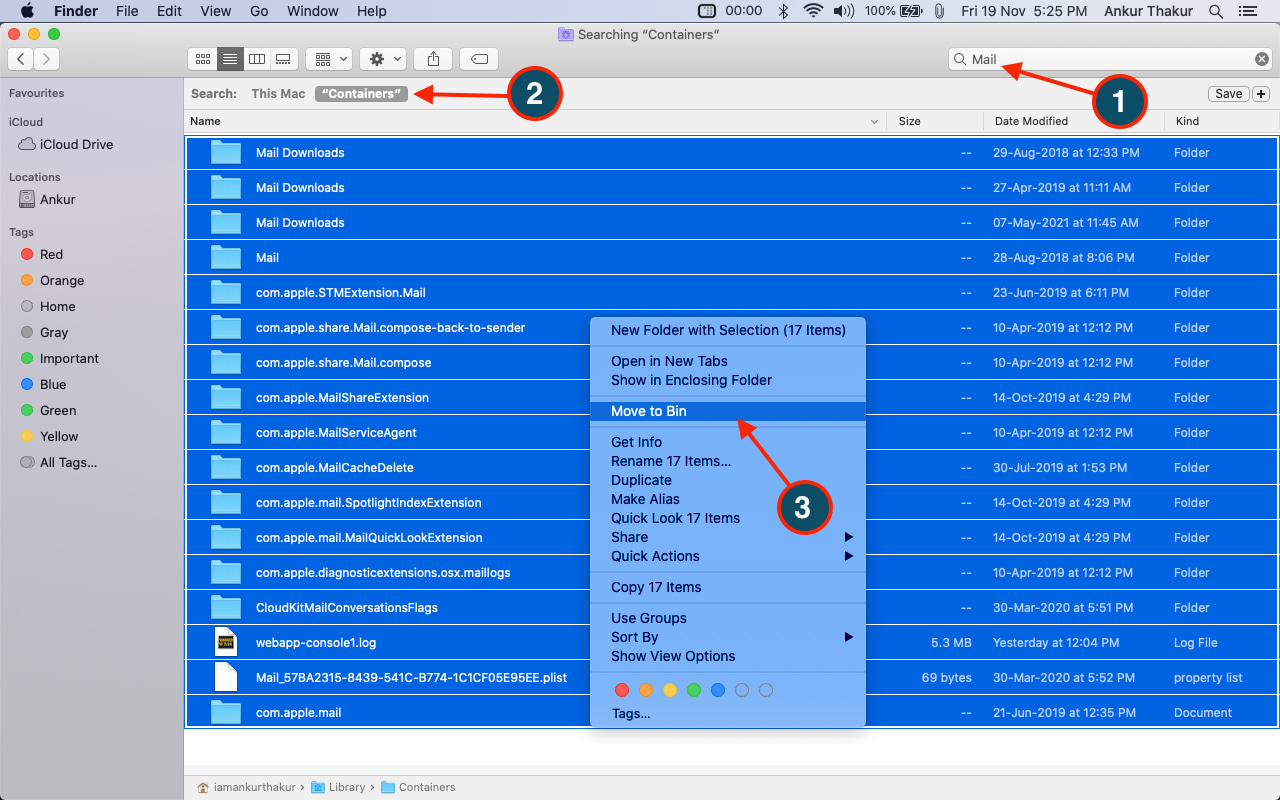Add search criteria with plus button
The image size is (1280, 800).
[x=1261, y=94]
